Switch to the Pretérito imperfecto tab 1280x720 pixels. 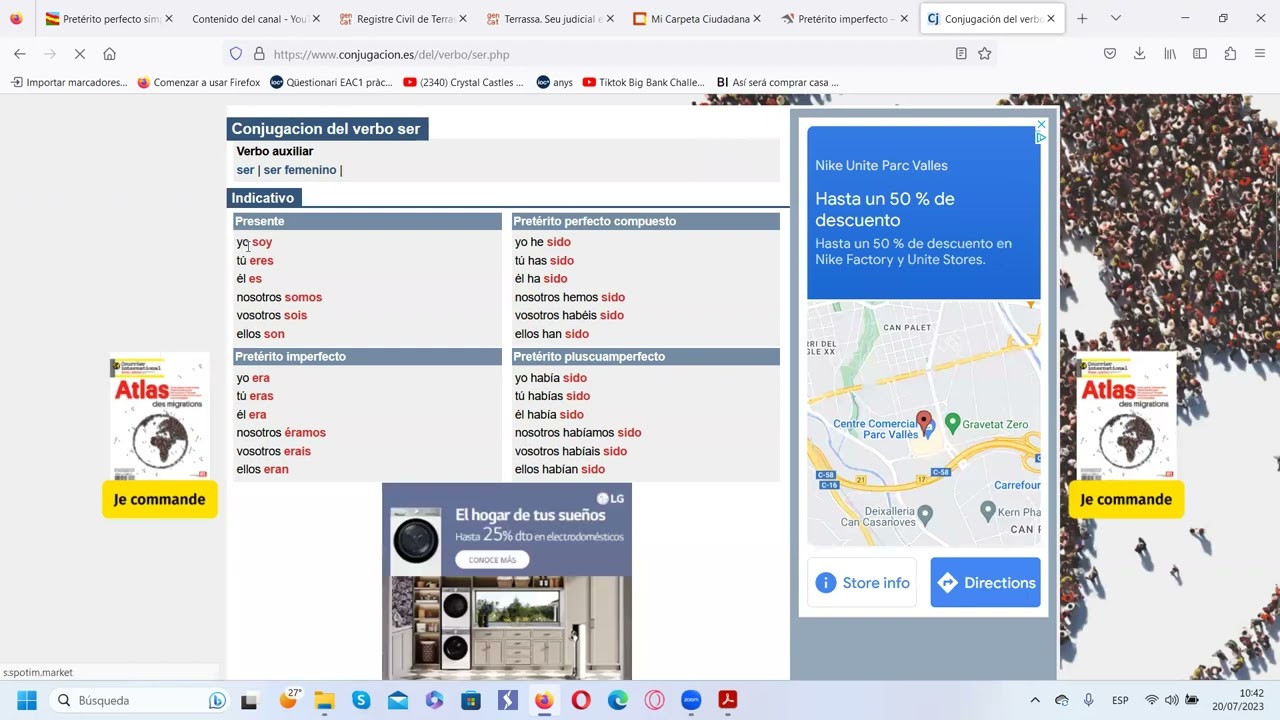point(843,18)
